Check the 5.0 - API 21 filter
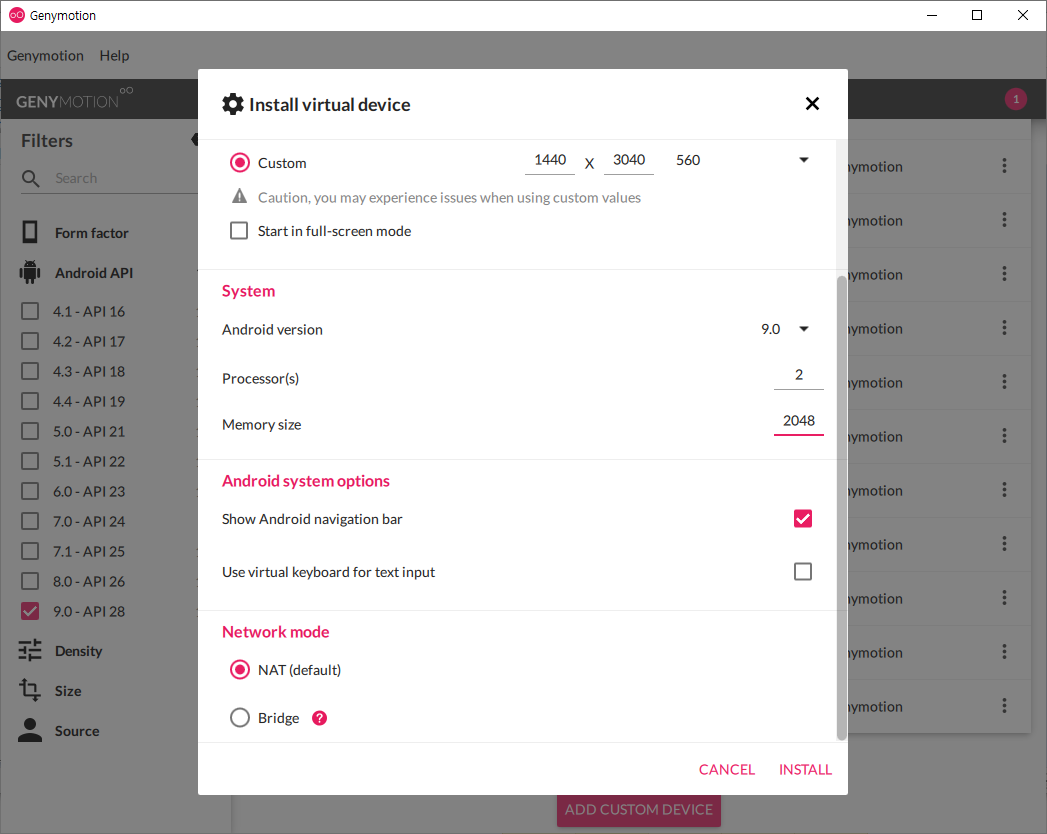The width and height of the screenshot is (1047, 834). tap(30, 431)
